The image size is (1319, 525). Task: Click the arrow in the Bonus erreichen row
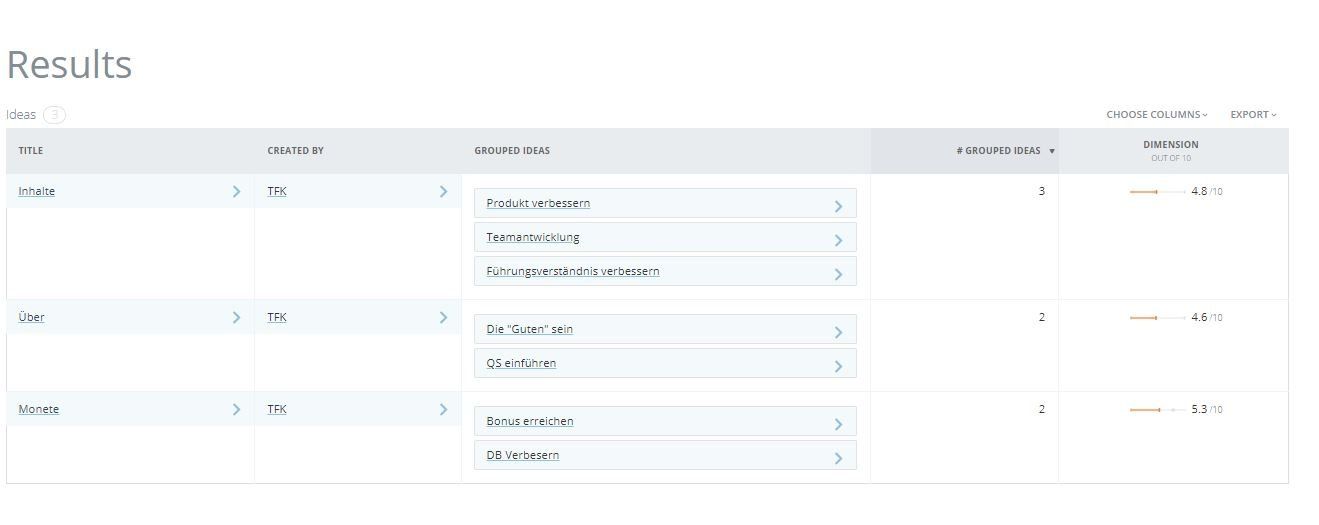click(838, 424)
